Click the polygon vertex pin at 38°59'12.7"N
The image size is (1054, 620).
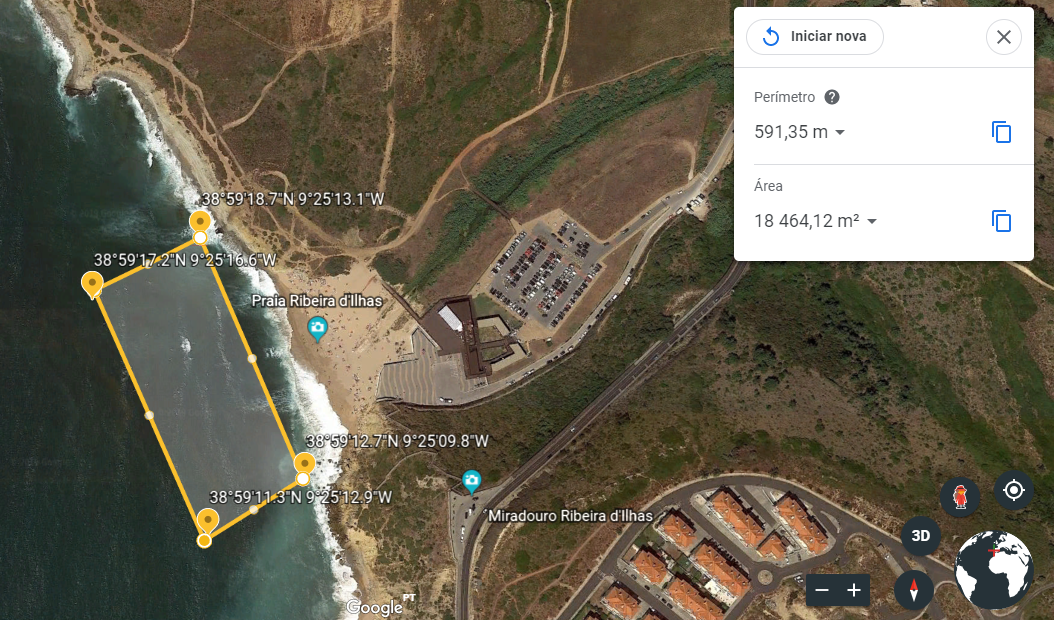(305, 464)
